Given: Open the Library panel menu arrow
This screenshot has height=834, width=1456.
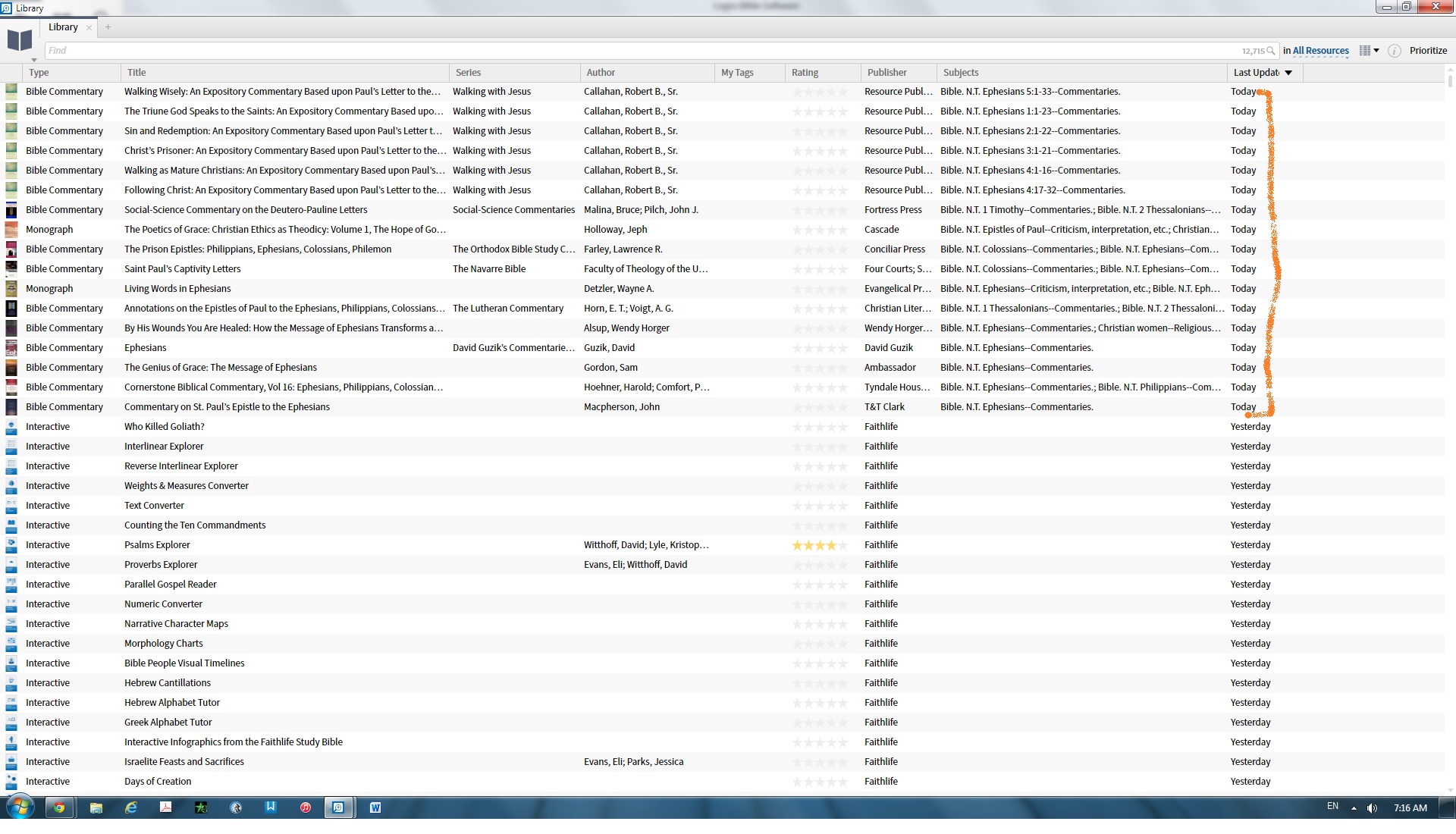Looking at the screenshot, I should (34, 60).
